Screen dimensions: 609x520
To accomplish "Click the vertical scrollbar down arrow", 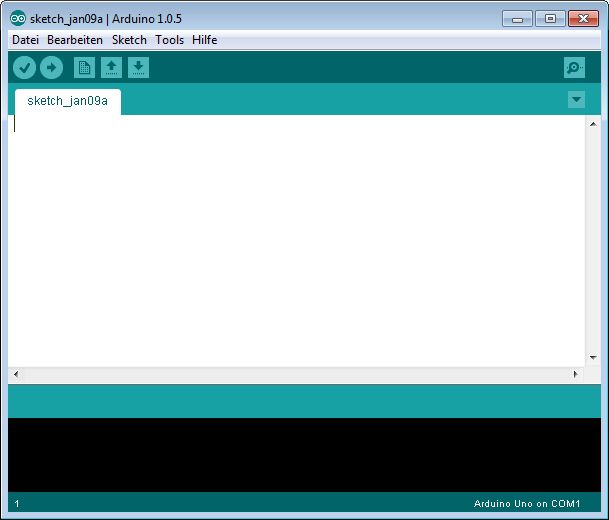I will click(x=592, y=357).
